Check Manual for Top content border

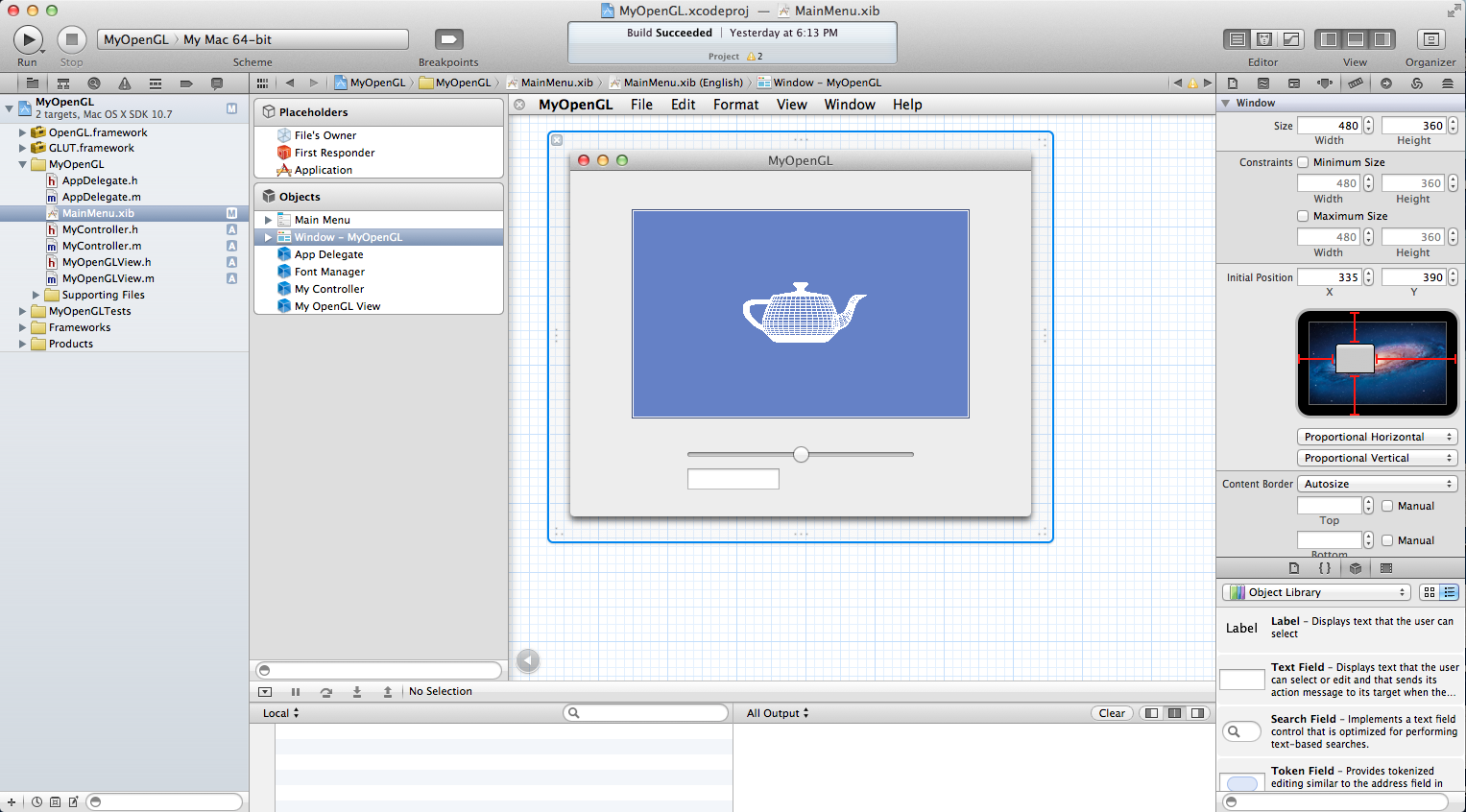click(x=1387, y=506)
